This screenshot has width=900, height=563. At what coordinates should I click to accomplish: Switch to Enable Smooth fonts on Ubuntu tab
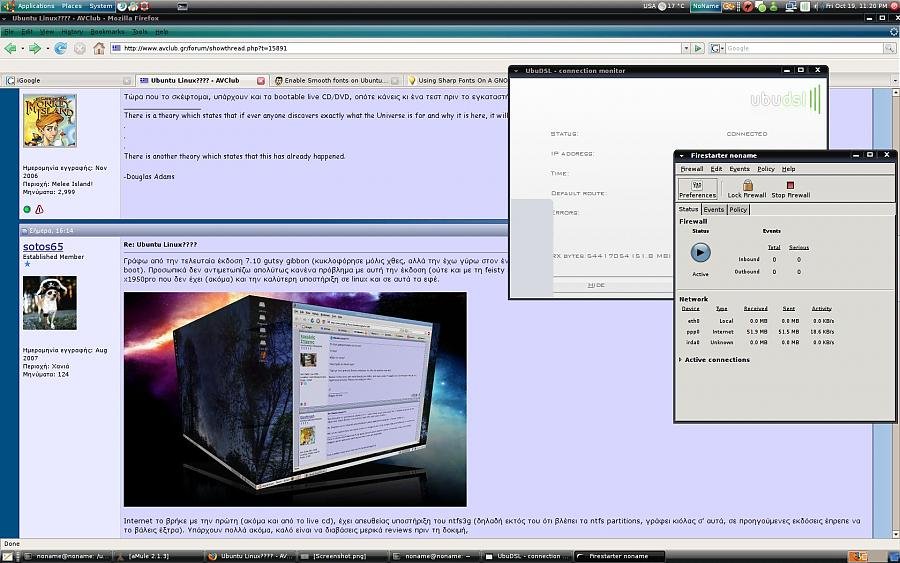(336, 81)
